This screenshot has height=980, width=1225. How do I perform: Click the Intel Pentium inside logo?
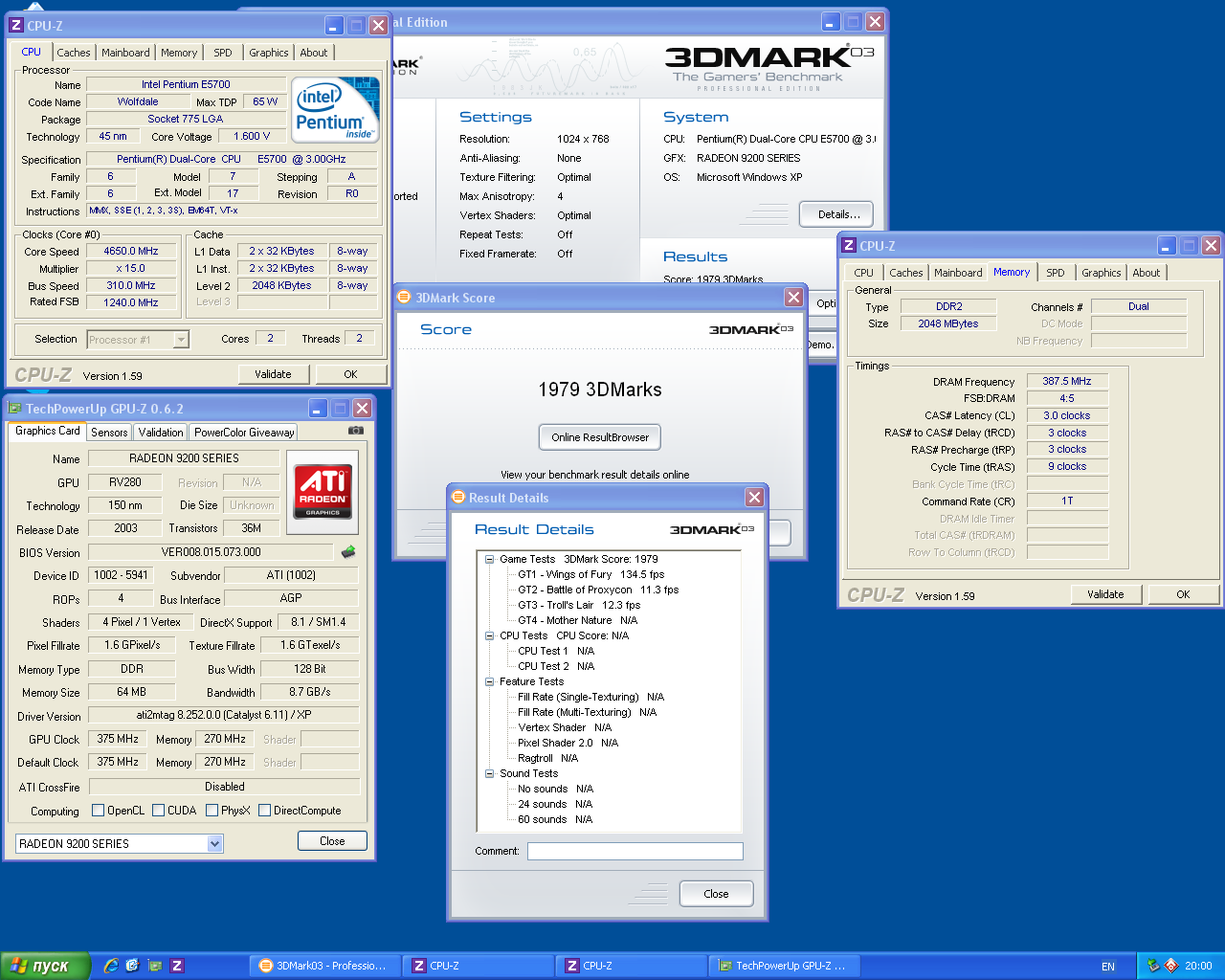(x=336, y=112)
